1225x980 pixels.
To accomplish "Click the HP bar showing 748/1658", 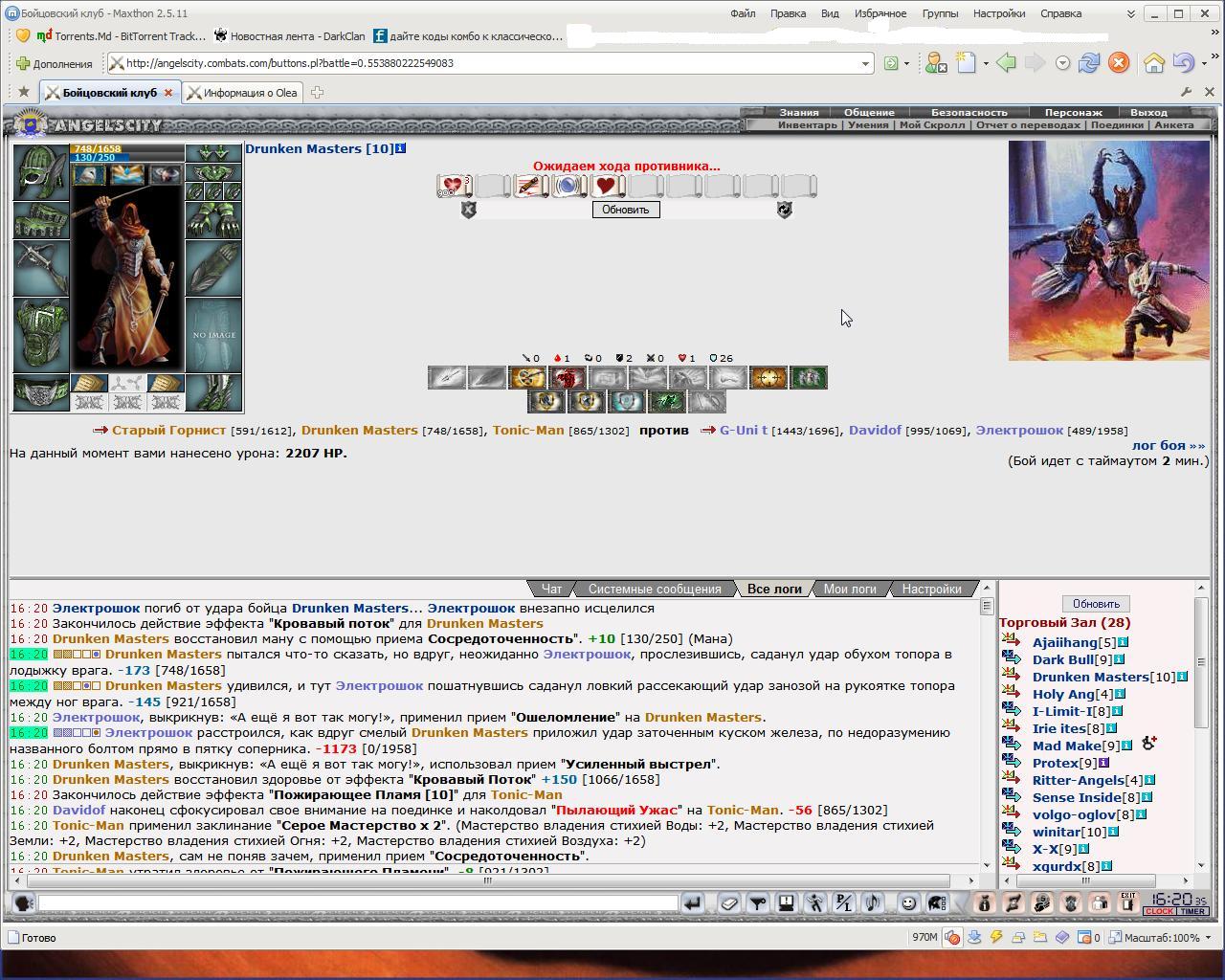I will [126, 148].
